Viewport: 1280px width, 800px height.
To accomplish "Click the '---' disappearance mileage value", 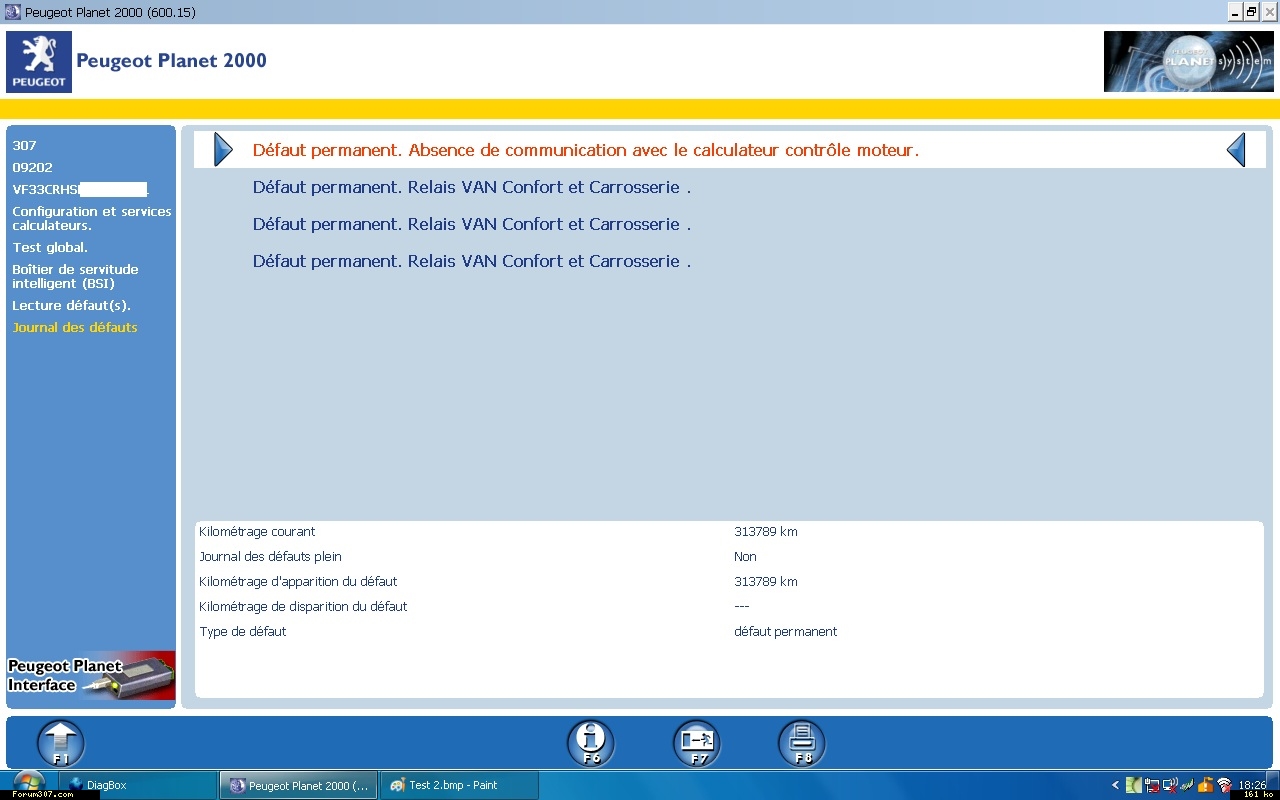I will (741, 606).
